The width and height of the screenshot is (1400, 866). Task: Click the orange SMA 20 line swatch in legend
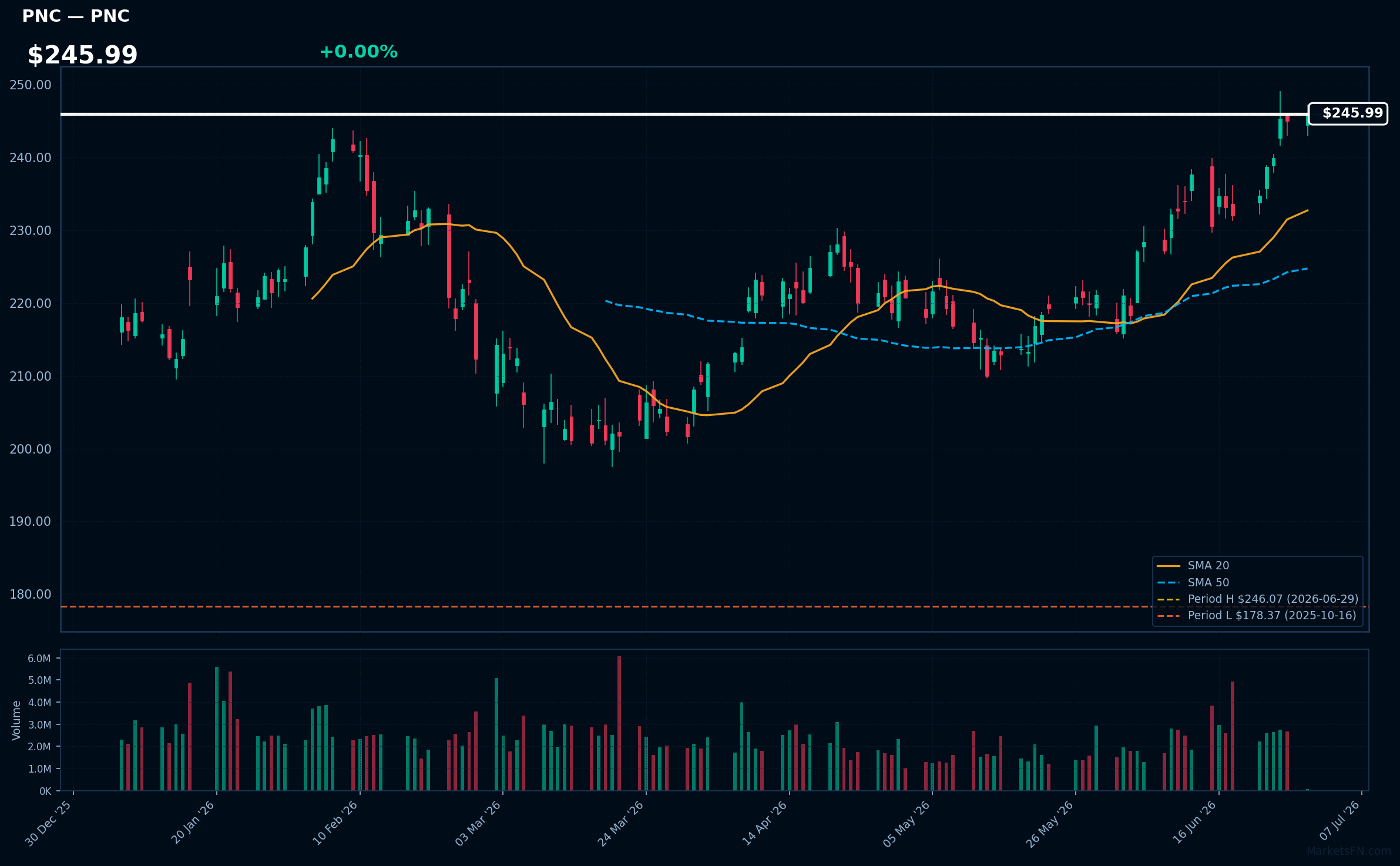tap(1169, 566)
